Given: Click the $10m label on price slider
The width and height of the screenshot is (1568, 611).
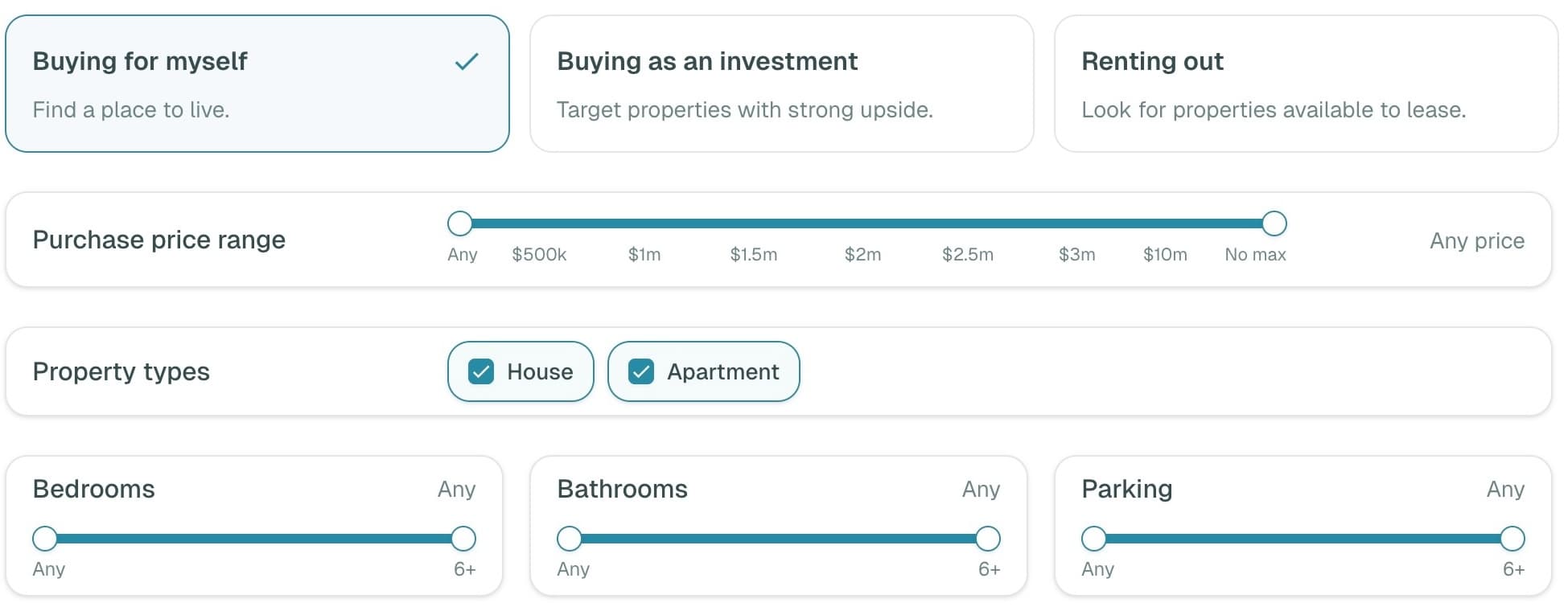Looking at the screenshot, I should click(x=1165, y=255).
